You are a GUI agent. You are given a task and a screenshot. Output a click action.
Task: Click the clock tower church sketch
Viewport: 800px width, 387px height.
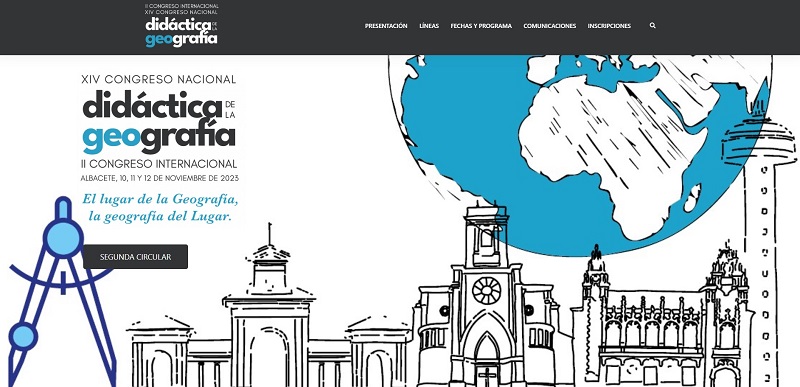point(486,296)
